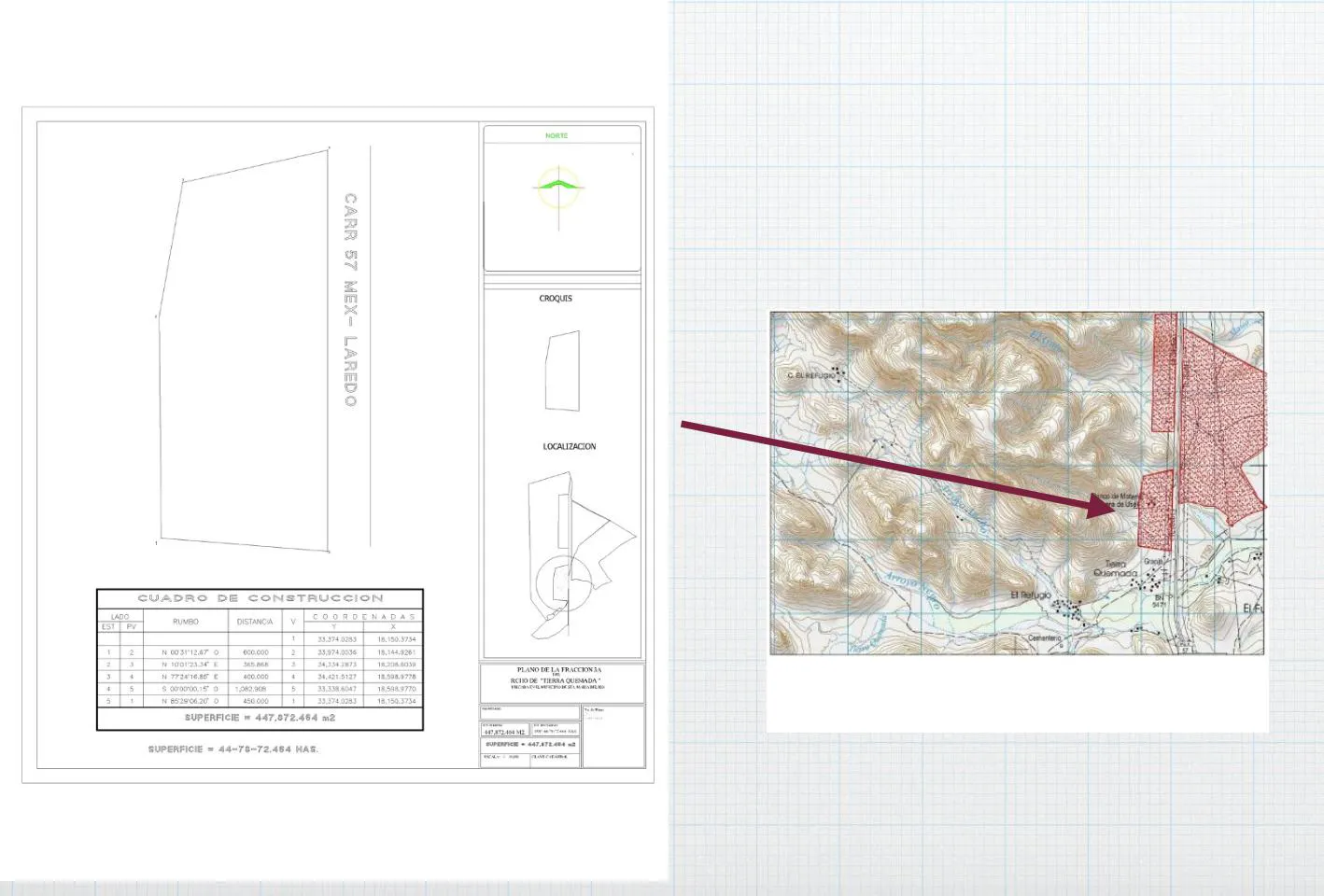Screen dimensions: 1324x896
Task: Click the green north compass symbol
Action: point(558,186)
